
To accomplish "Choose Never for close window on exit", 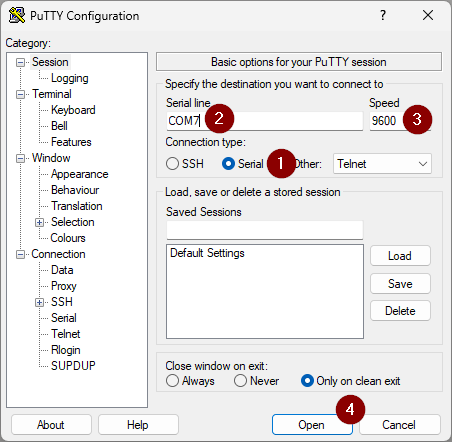I will (x=240, y=381).
